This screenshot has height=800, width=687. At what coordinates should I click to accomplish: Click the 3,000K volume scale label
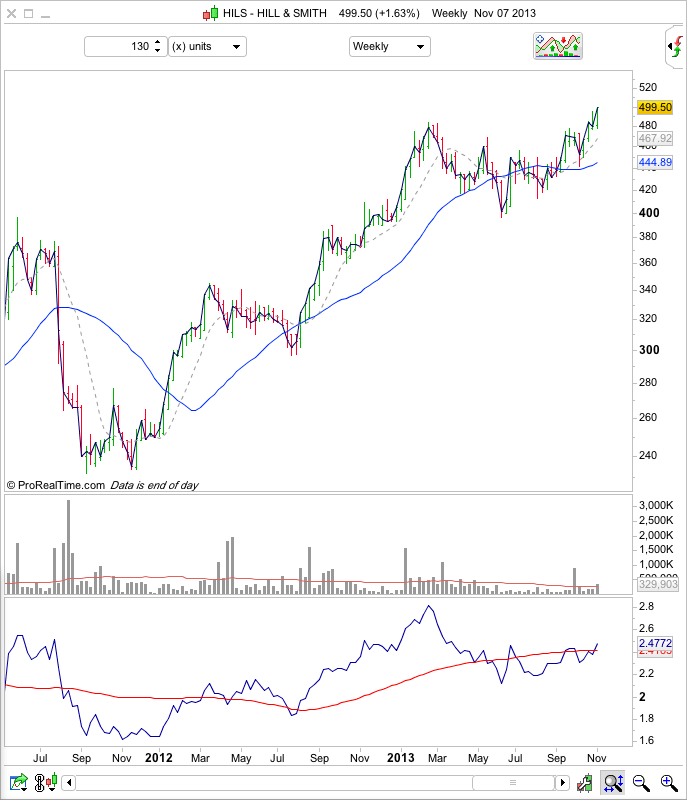(x=656, y=505)
